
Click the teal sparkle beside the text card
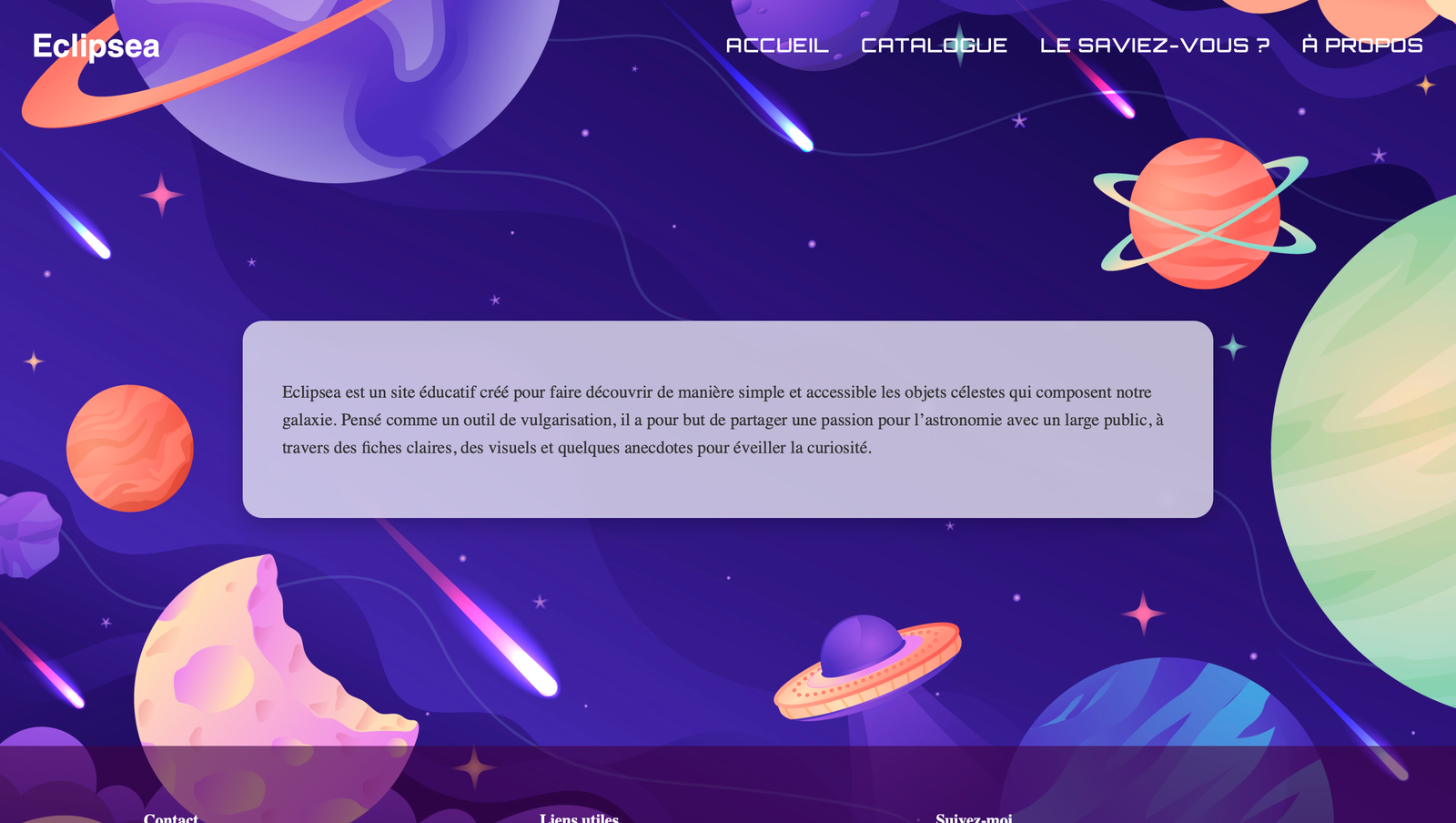1233,347
